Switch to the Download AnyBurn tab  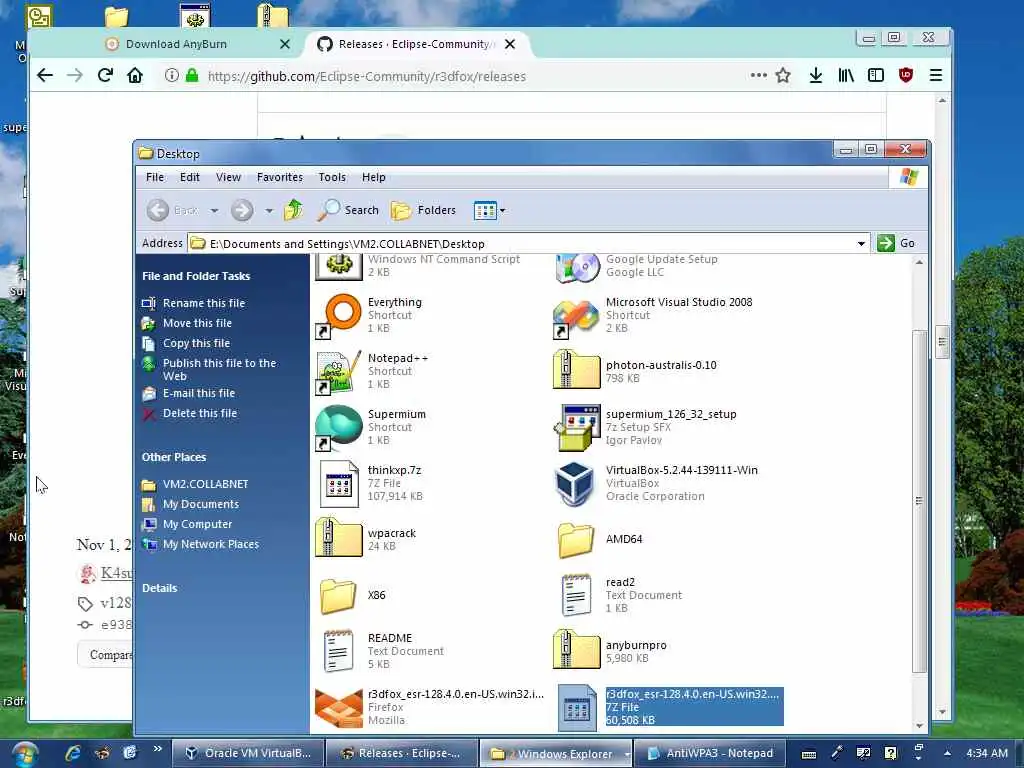pyautogui.click(x=176, y=44)
